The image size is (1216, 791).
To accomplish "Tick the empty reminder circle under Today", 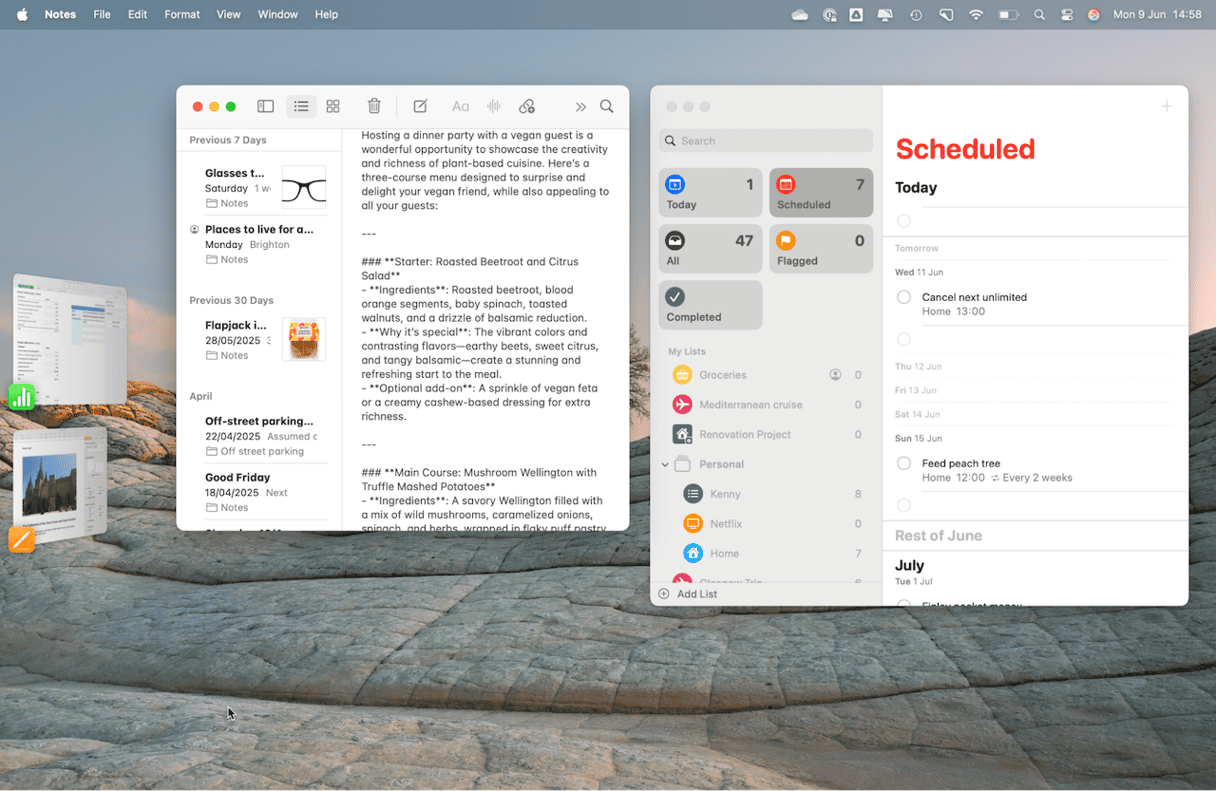I will click(x=904, y=221).
